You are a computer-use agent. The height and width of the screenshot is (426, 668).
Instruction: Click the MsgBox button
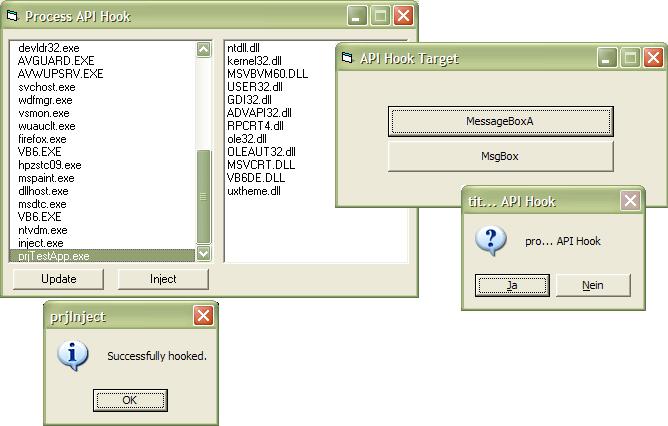[x=500, y=157]
